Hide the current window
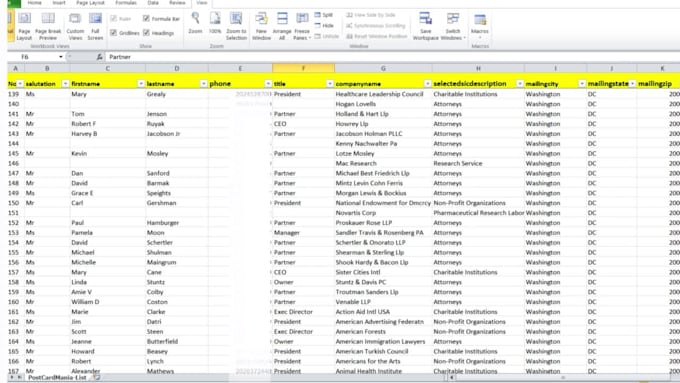This screenshot has width=680, height=383. [324, 26]
